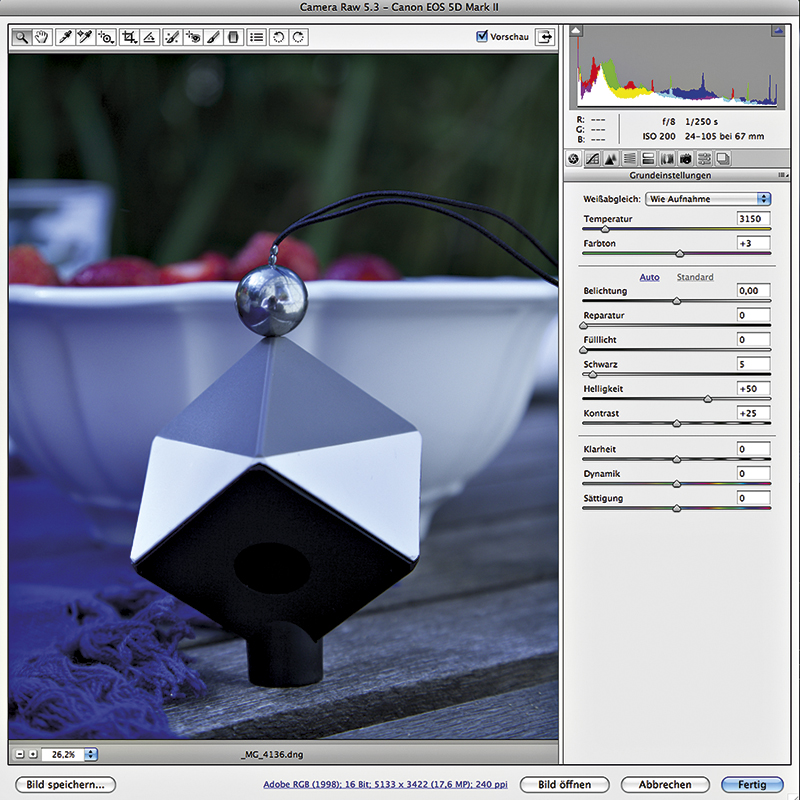
Task: Rotate image 90° counterclockwise
Action: coord(279,37)
